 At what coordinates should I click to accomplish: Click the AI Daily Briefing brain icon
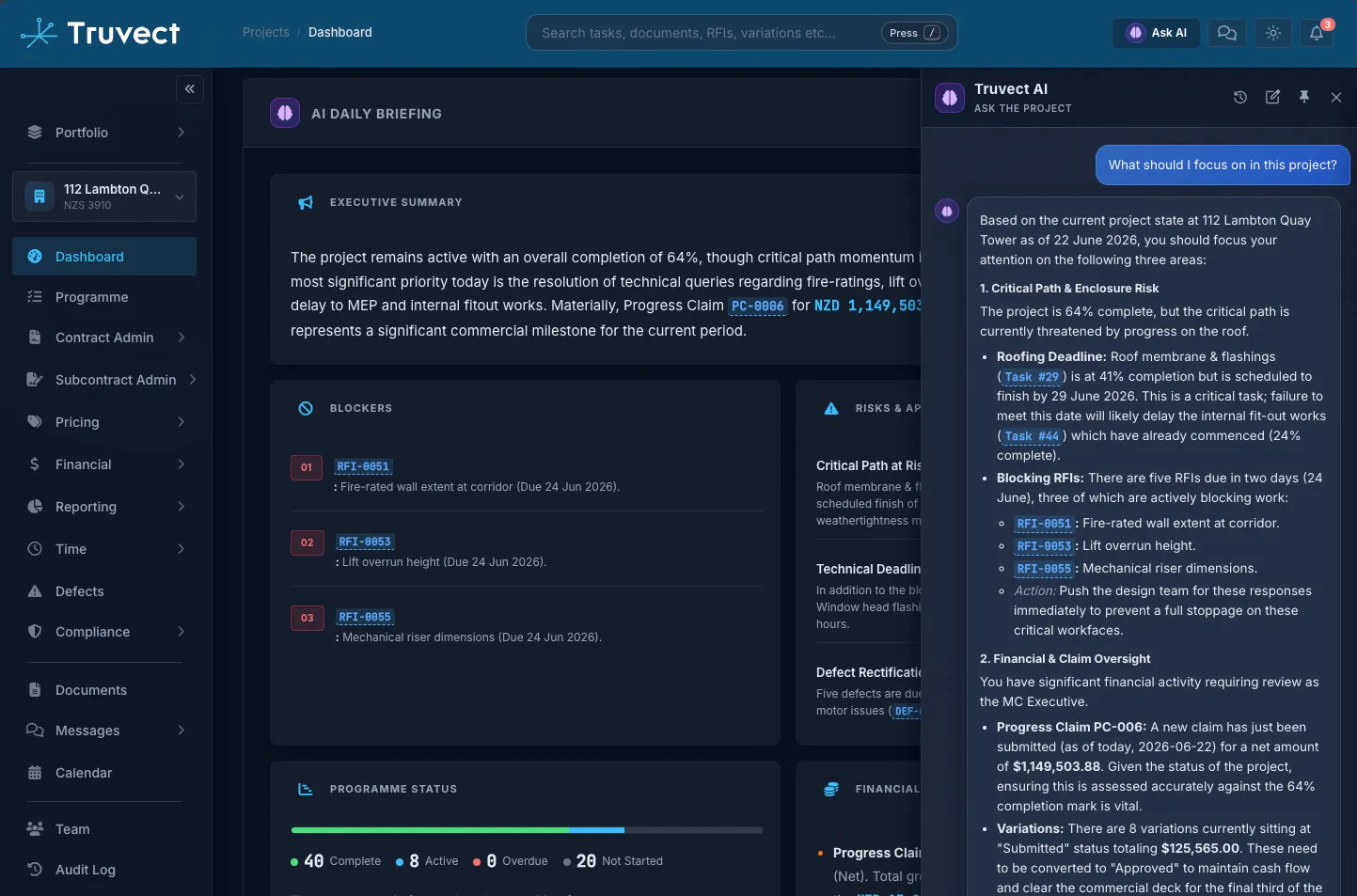(285, 113)
